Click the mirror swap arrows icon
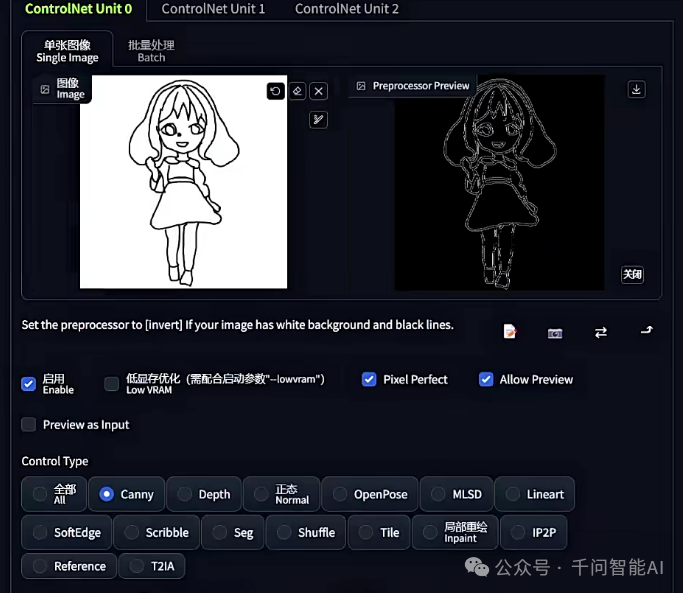The width and height of the screenshot is (684, 594). (x=601, y=333)
